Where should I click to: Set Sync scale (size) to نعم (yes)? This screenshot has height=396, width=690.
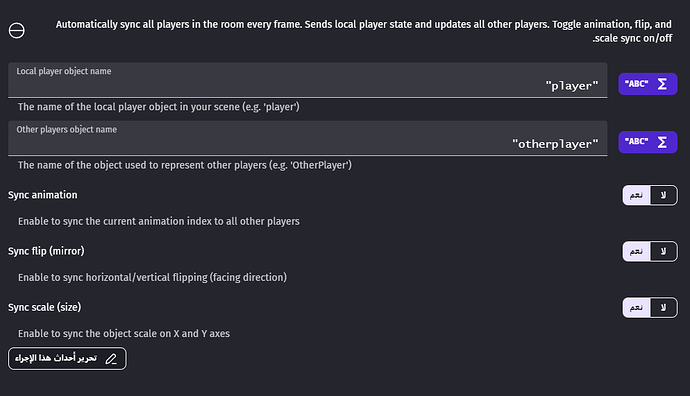coord(636,308)
